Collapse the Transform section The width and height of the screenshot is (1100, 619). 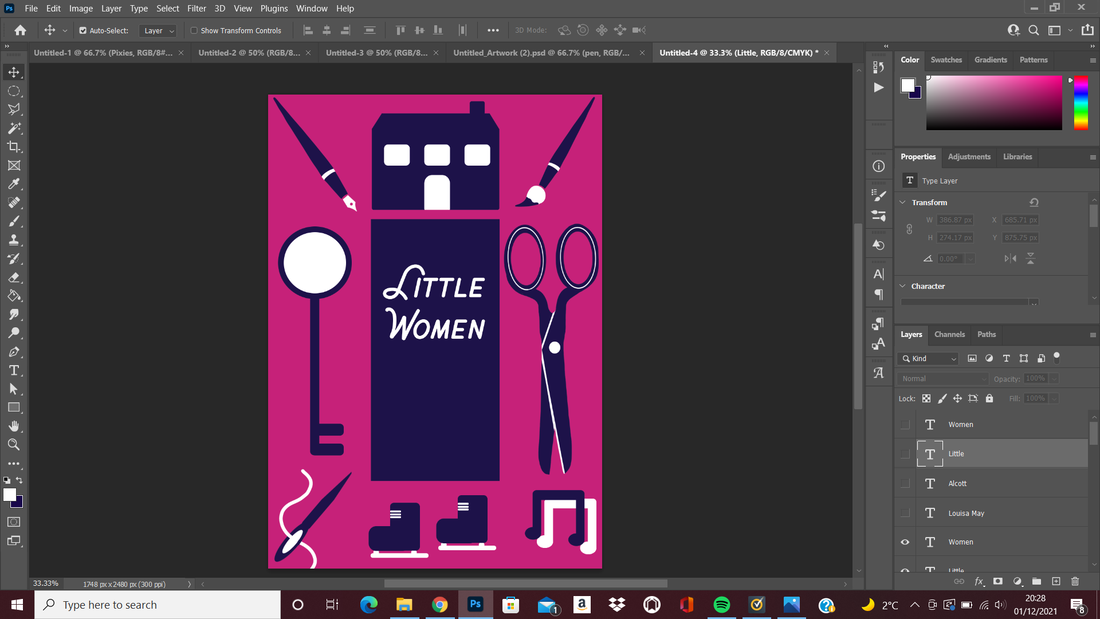[x=903, y=202]
